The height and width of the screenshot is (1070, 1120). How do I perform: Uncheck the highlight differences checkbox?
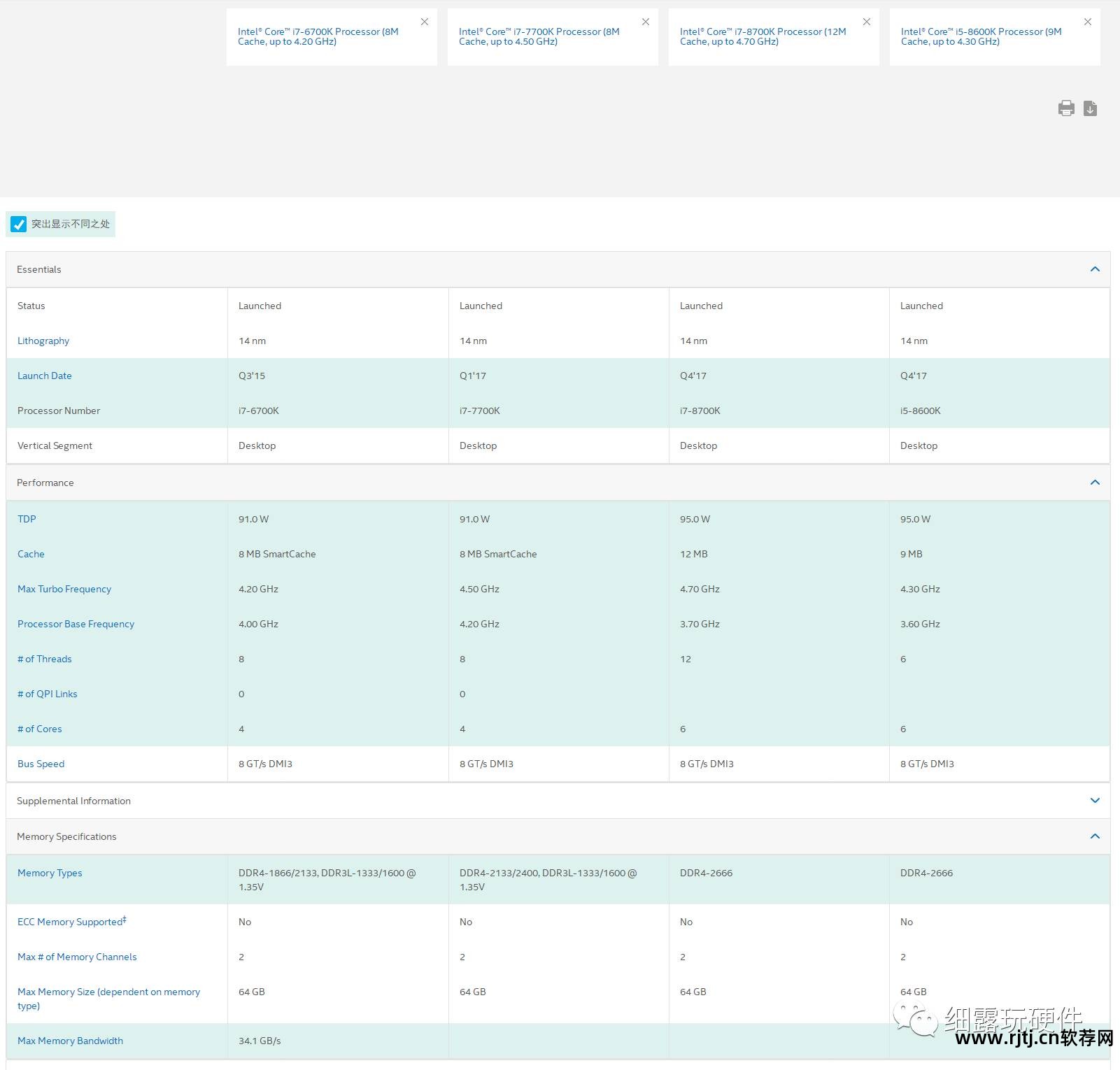pos(19,224)
